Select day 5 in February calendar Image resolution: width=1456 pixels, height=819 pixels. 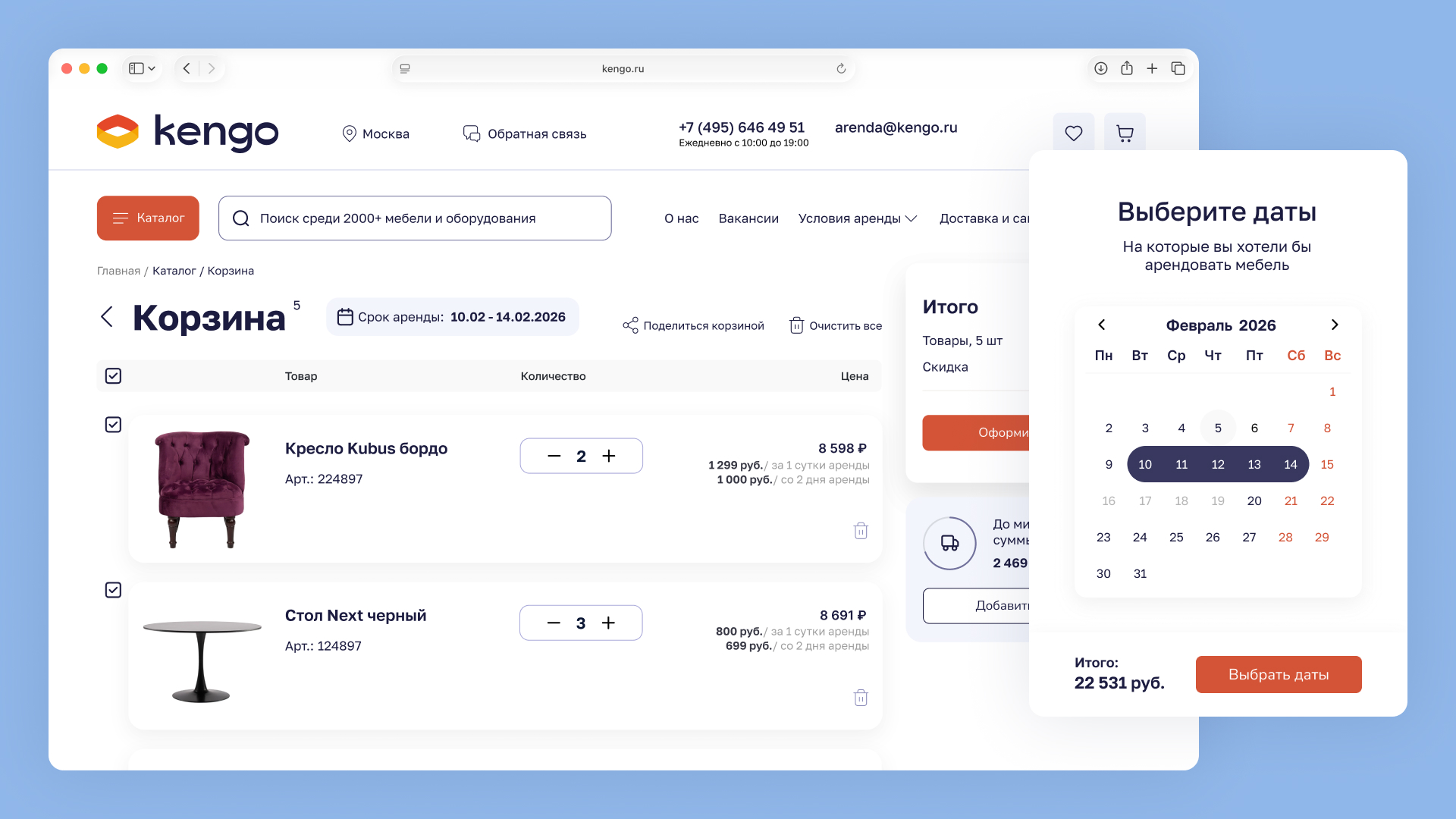[x=1218, y=428]
